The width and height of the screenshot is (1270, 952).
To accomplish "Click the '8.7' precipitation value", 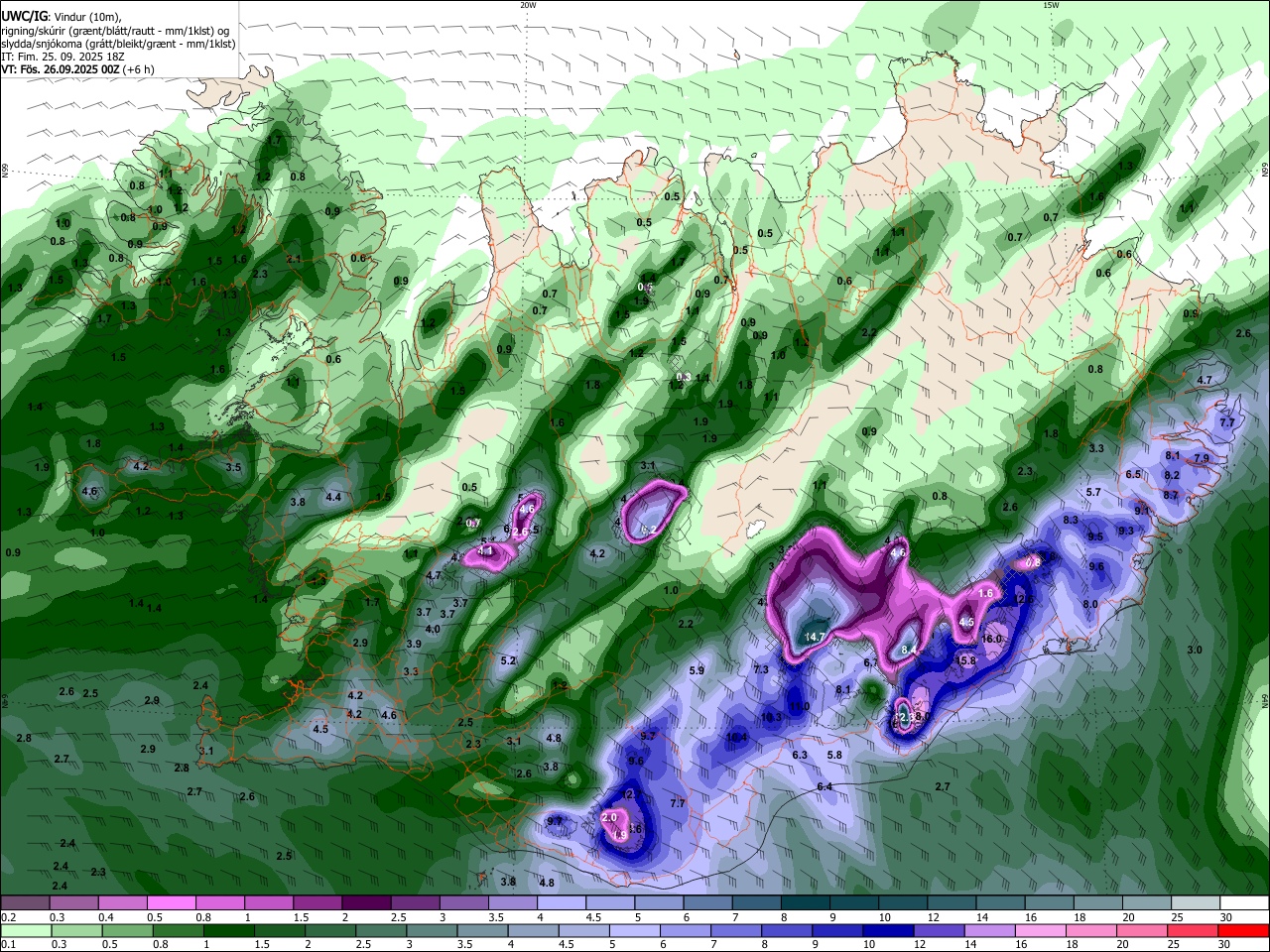I will click(x=1171, y=495).
